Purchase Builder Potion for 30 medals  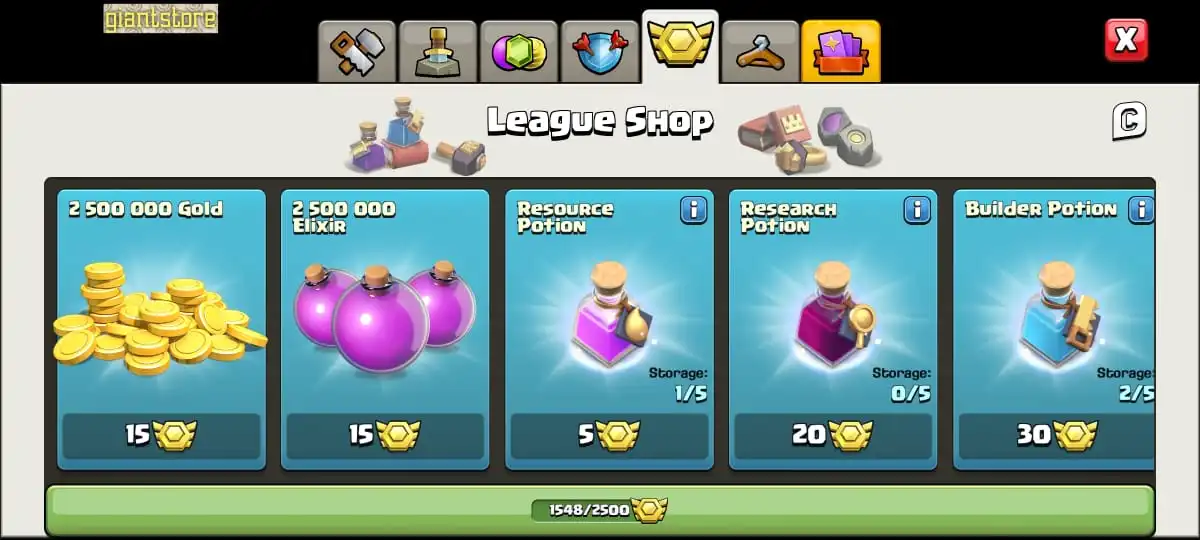1057,436
